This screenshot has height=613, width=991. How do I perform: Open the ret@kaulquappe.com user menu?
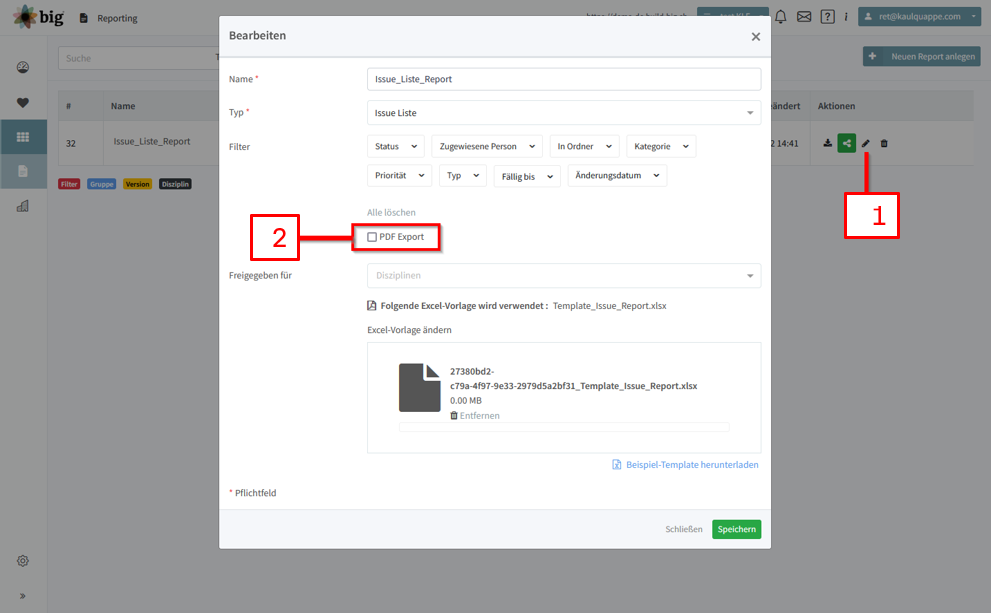pyautogui.click(x=920, y=16)
